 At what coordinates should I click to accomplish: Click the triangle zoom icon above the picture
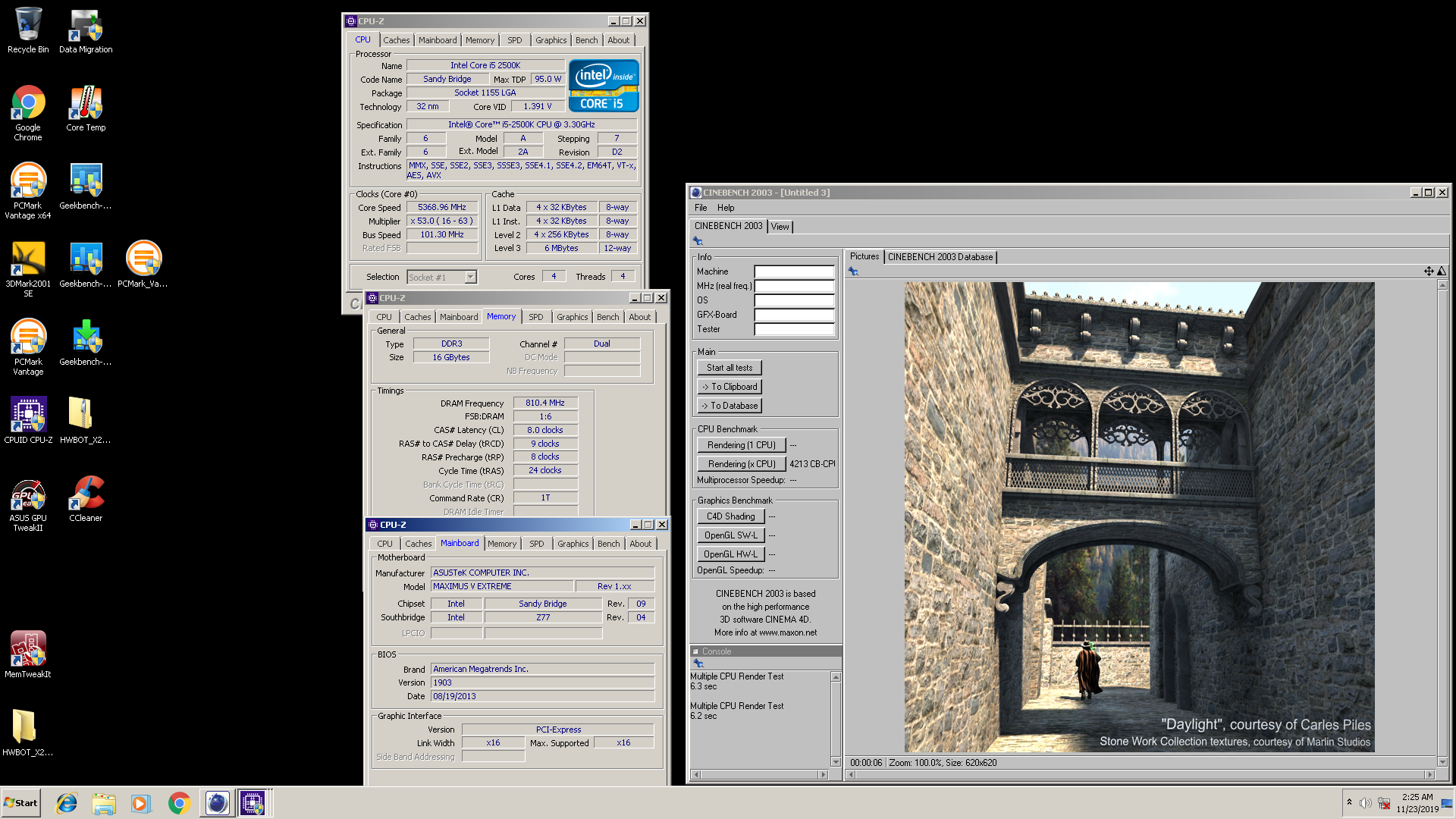click(1442, 271)
